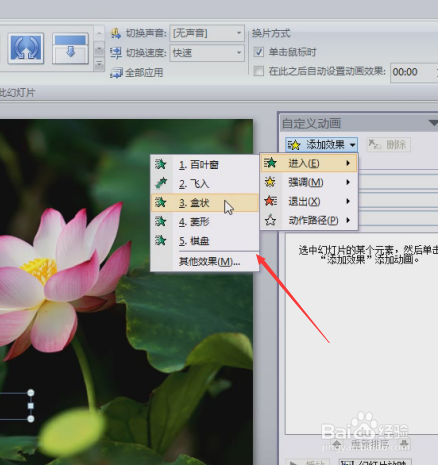Click the star icon beside 盒状
Viewport: 438px width, 465px height.
[x=161, y=202]
